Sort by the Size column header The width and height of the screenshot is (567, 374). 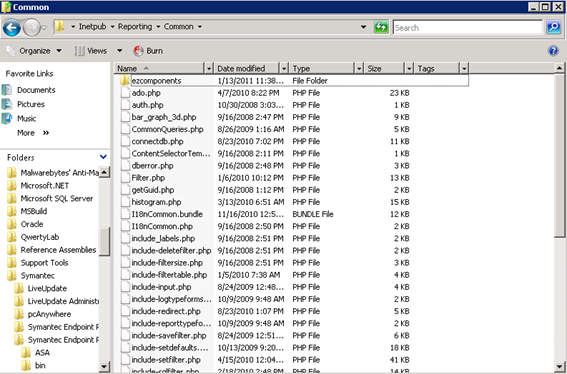pos(384,68)
